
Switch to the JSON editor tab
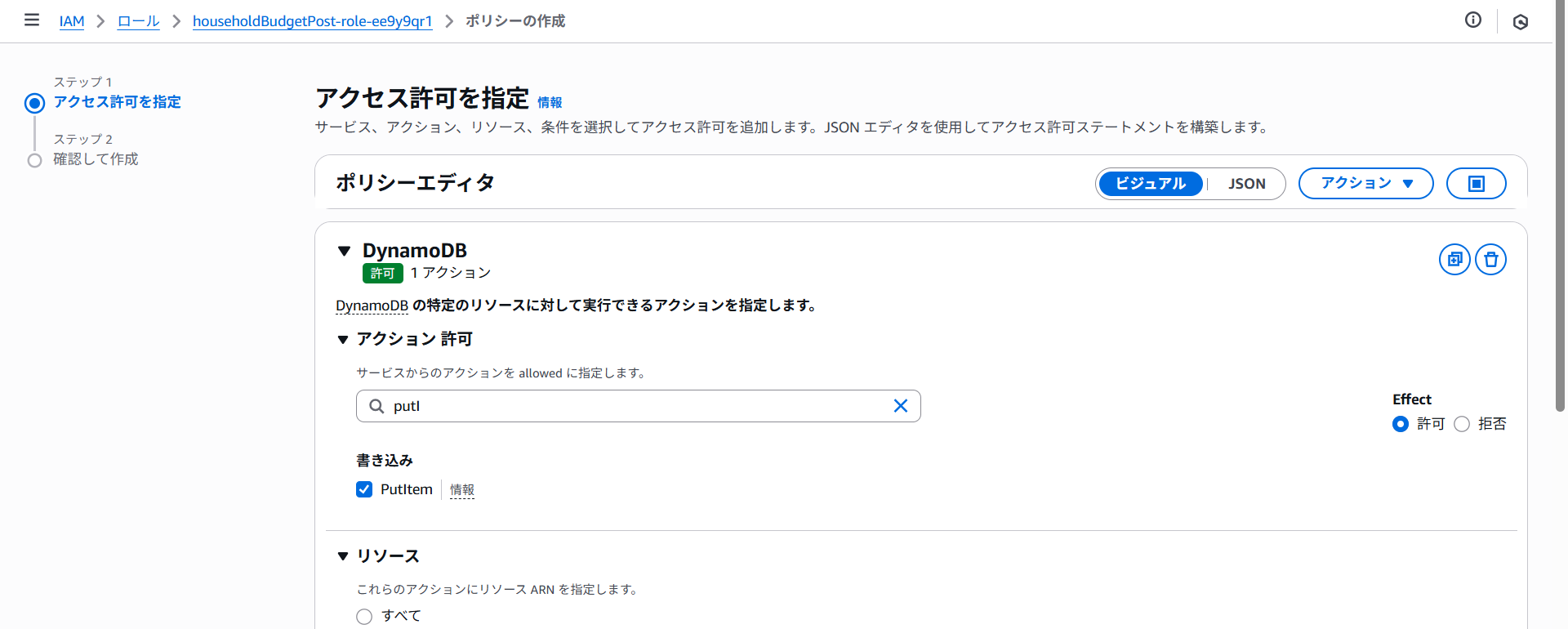pos(1246,184)
